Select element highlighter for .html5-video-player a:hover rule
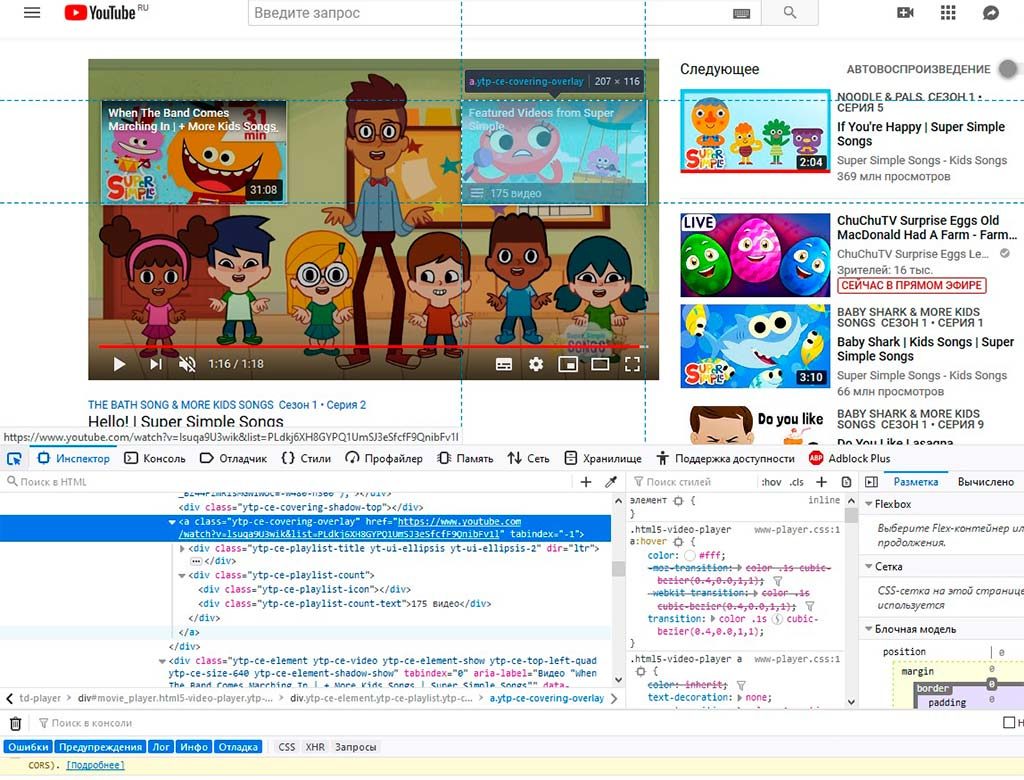Viewport: 1024px width, 780px height. pos(679,542)
